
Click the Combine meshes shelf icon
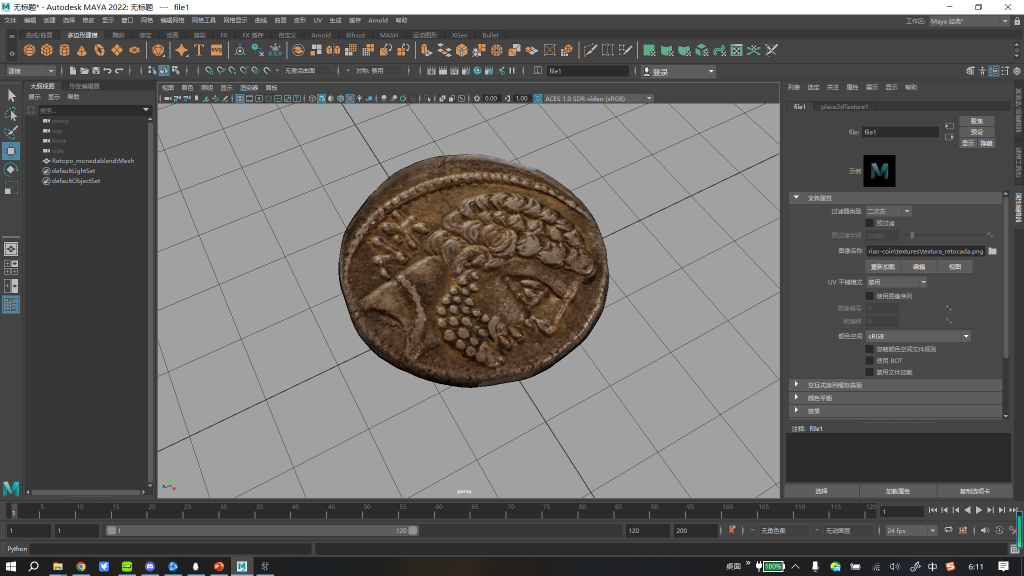pos(298,50)
